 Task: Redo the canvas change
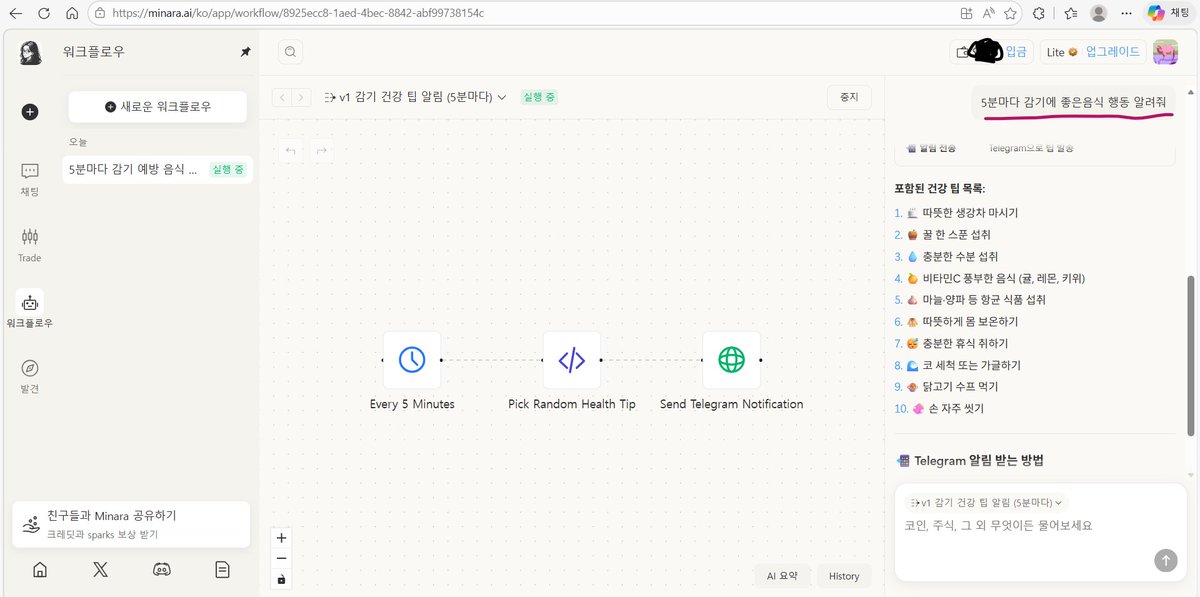pos(321,151)
